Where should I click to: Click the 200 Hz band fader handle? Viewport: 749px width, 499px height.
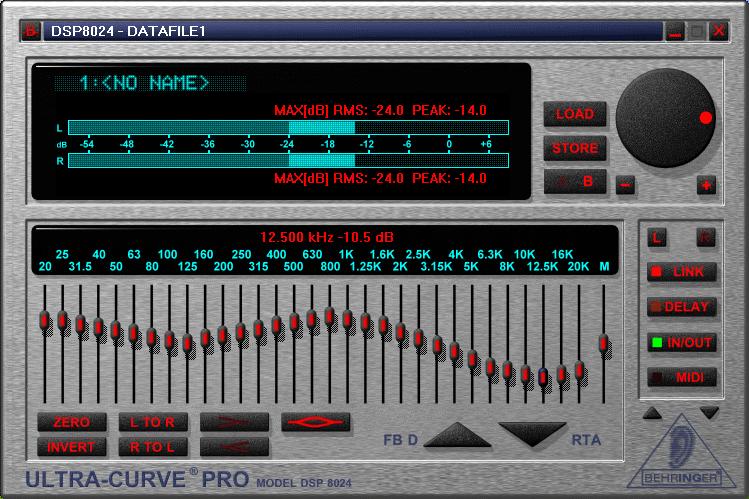click(x=223, y=336)
